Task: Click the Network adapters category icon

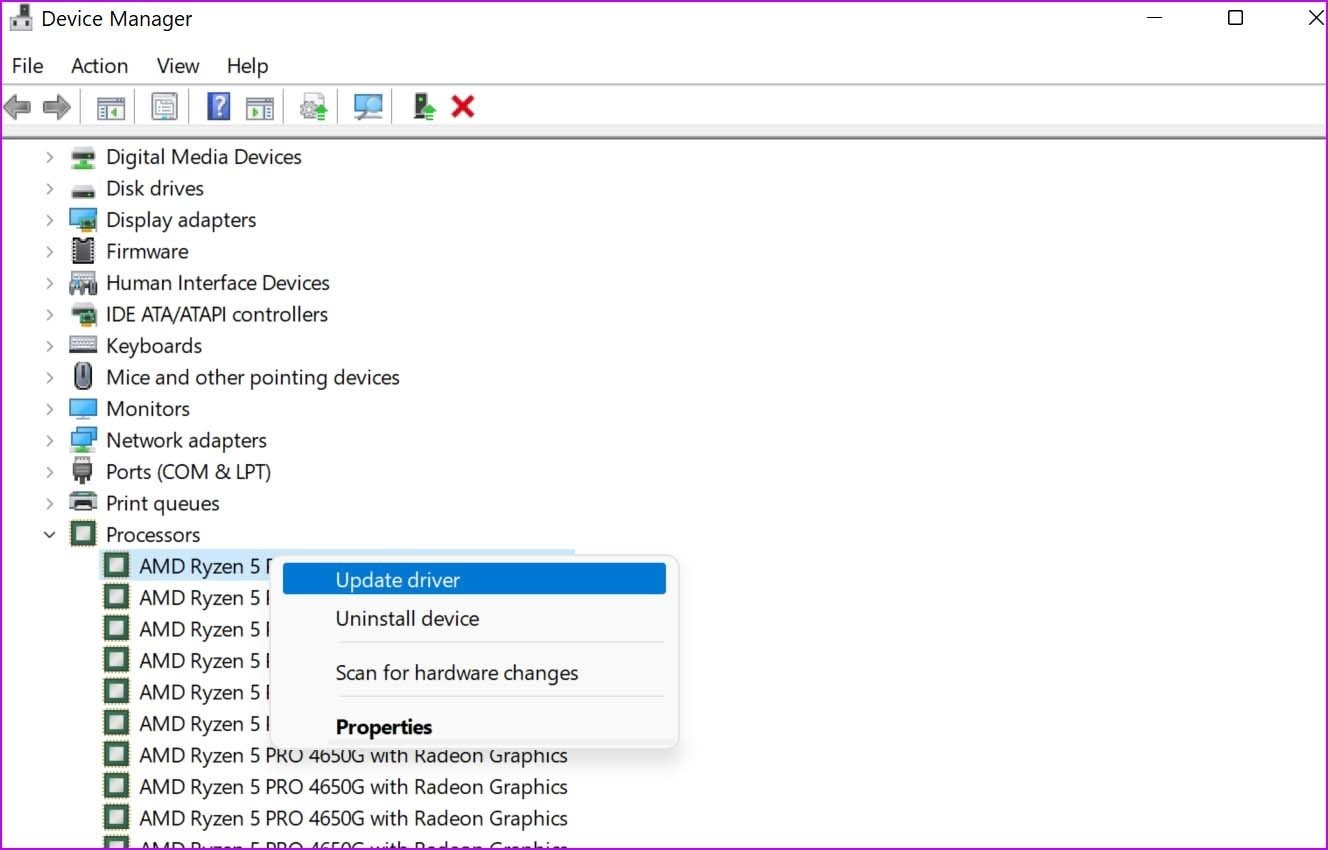Action: [83, 440]
